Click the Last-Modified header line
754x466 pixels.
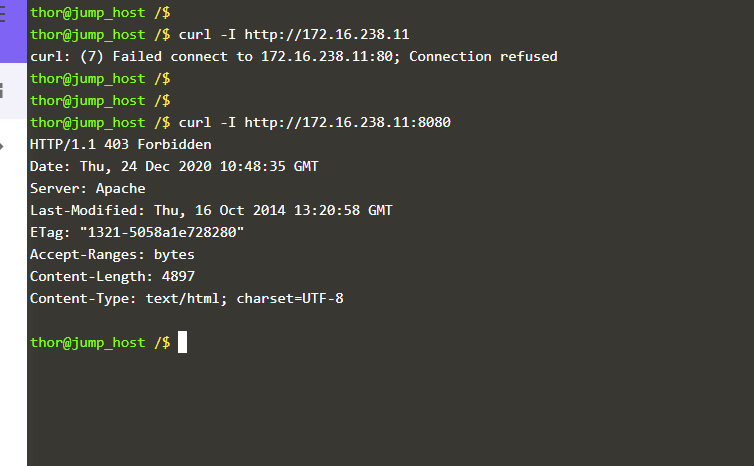pos(211,210)
